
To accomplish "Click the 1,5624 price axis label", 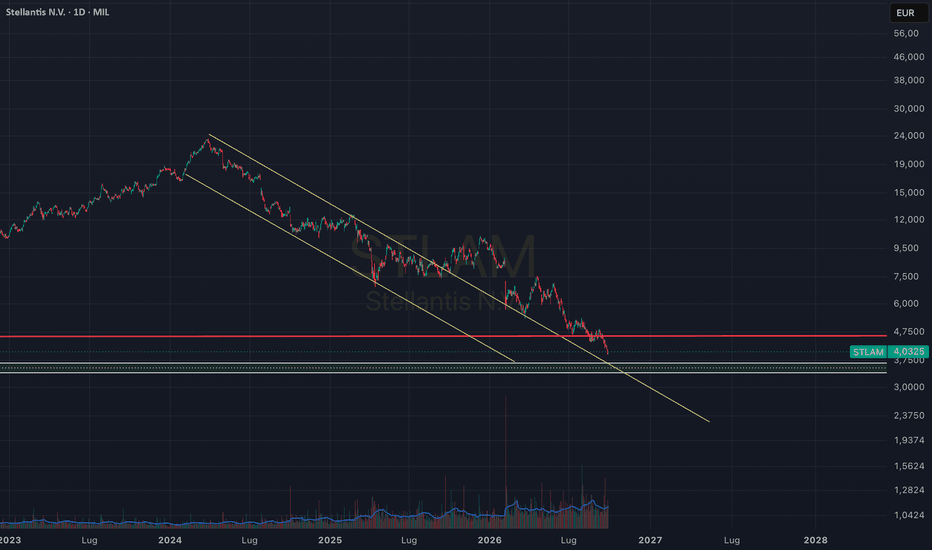I will tap(909, 466).
